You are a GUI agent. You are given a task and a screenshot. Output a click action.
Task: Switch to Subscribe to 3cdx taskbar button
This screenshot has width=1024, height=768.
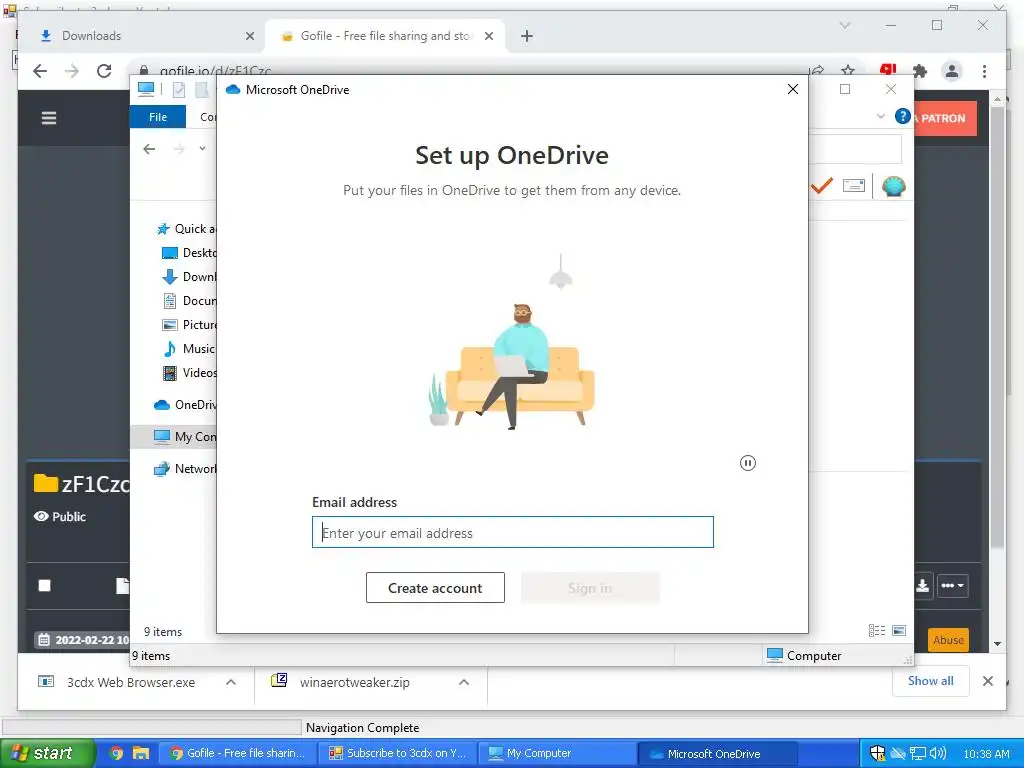(x=398, y=753)
